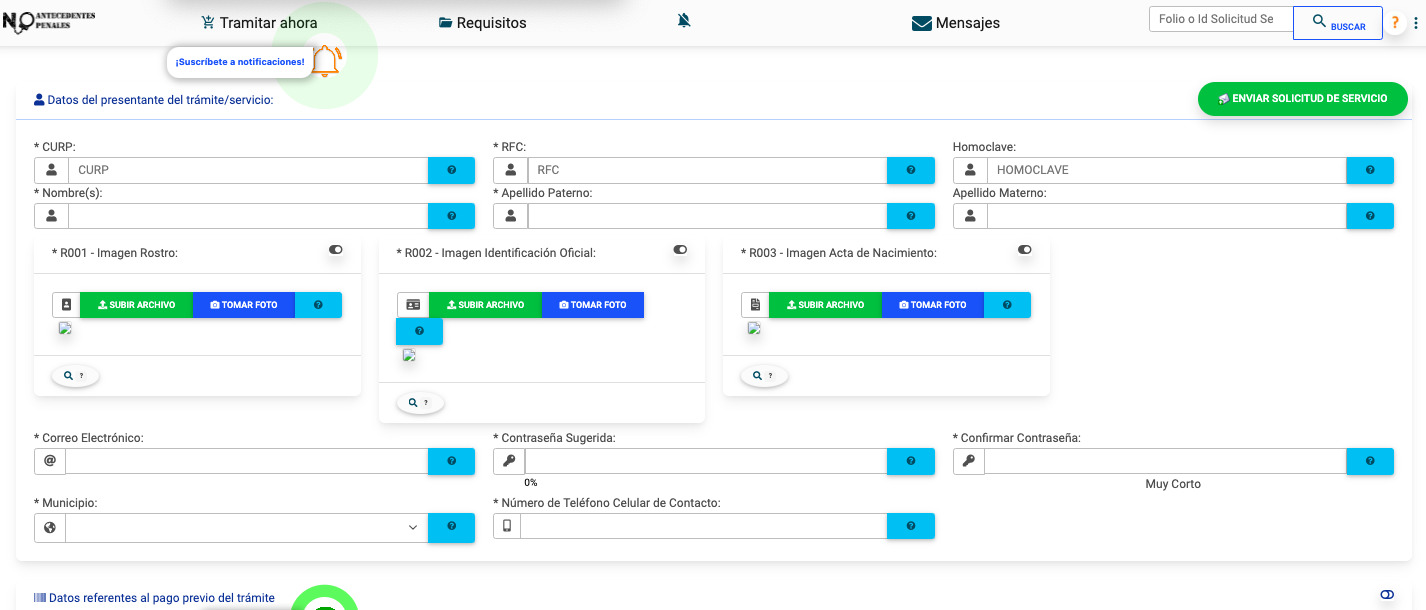Click the Correo Electrónico input field
1426x610 pixels.
coord(246,461)
